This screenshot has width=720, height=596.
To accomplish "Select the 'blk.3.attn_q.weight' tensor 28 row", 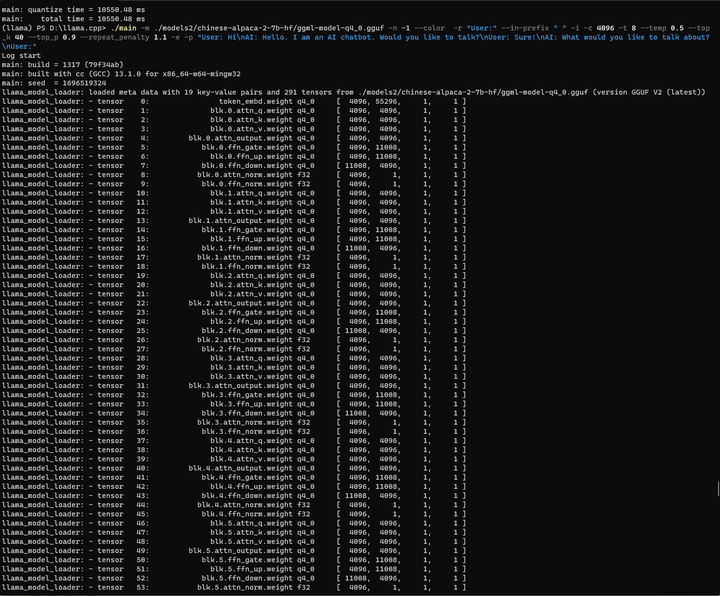I will 234,359.
